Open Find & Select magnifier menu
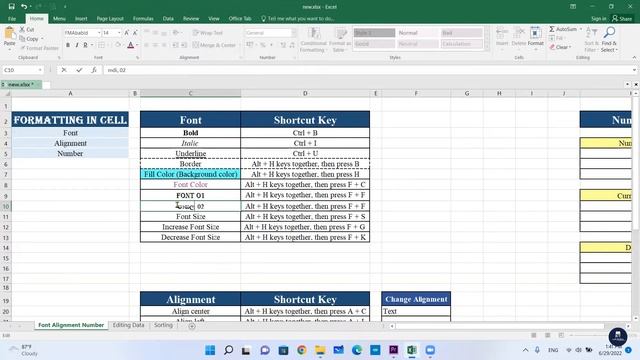This screenshot has width=640, height=360. (x=609, y=39)
